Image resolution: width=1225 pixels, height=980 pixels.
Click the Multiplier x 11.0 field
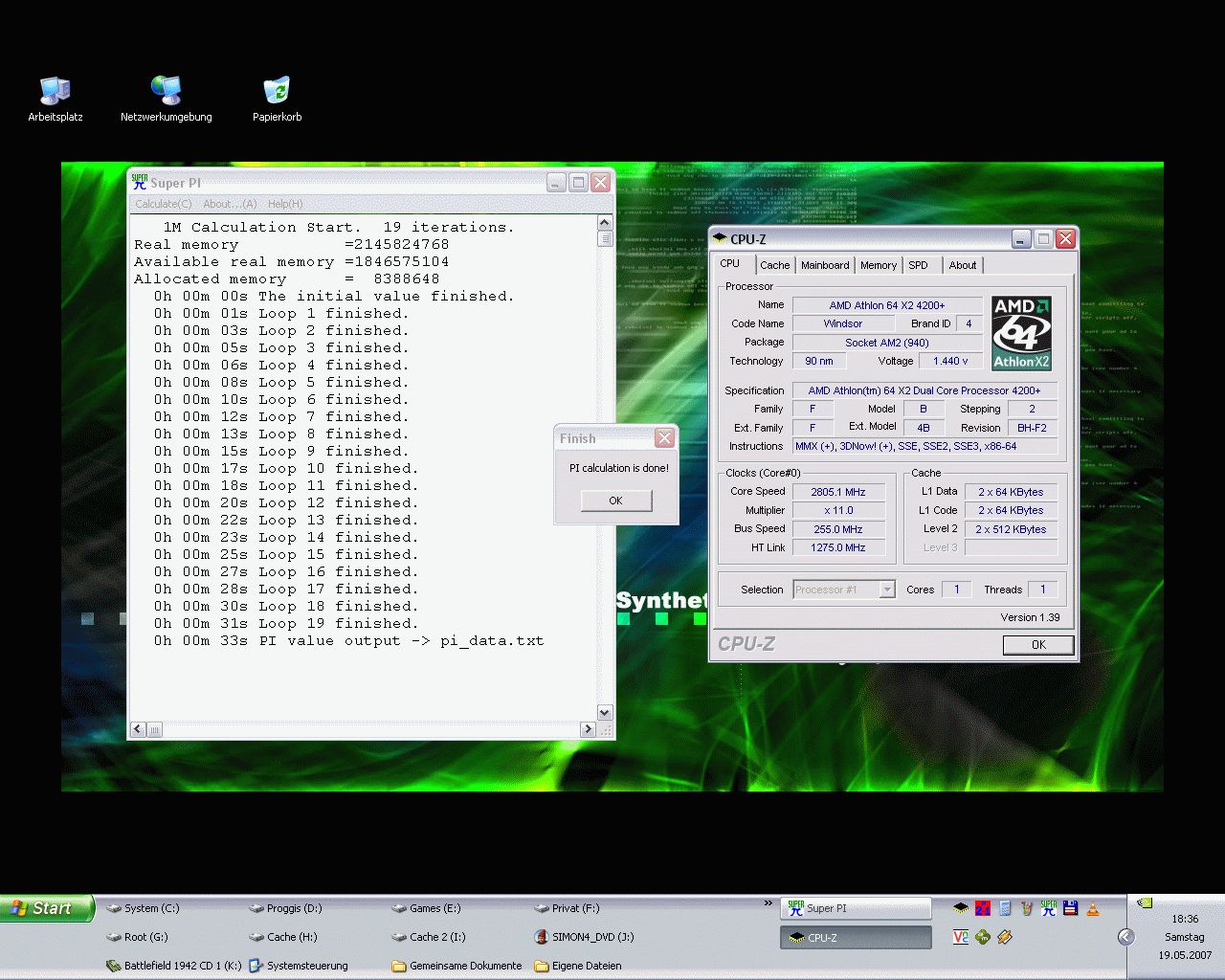[x=838, y=510]
